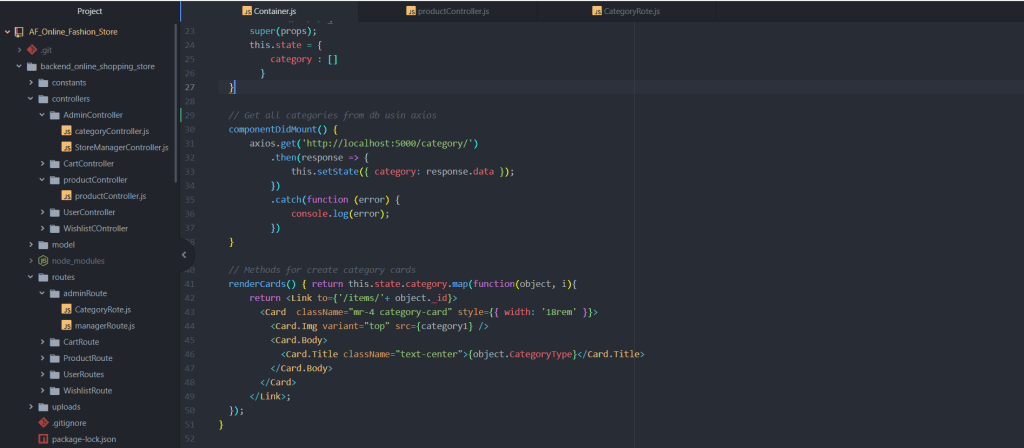Collapse the backend_online_shopping_store folder
Image resolution: width=1024 pixels, height=448 pixels.
coord(19,66)
